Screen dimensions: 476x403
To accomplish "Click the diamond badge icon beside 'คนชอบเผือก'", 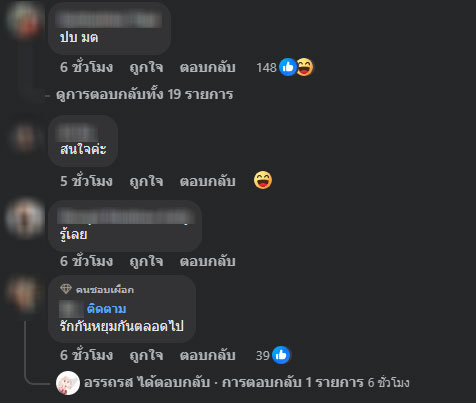I will point(66,289).
